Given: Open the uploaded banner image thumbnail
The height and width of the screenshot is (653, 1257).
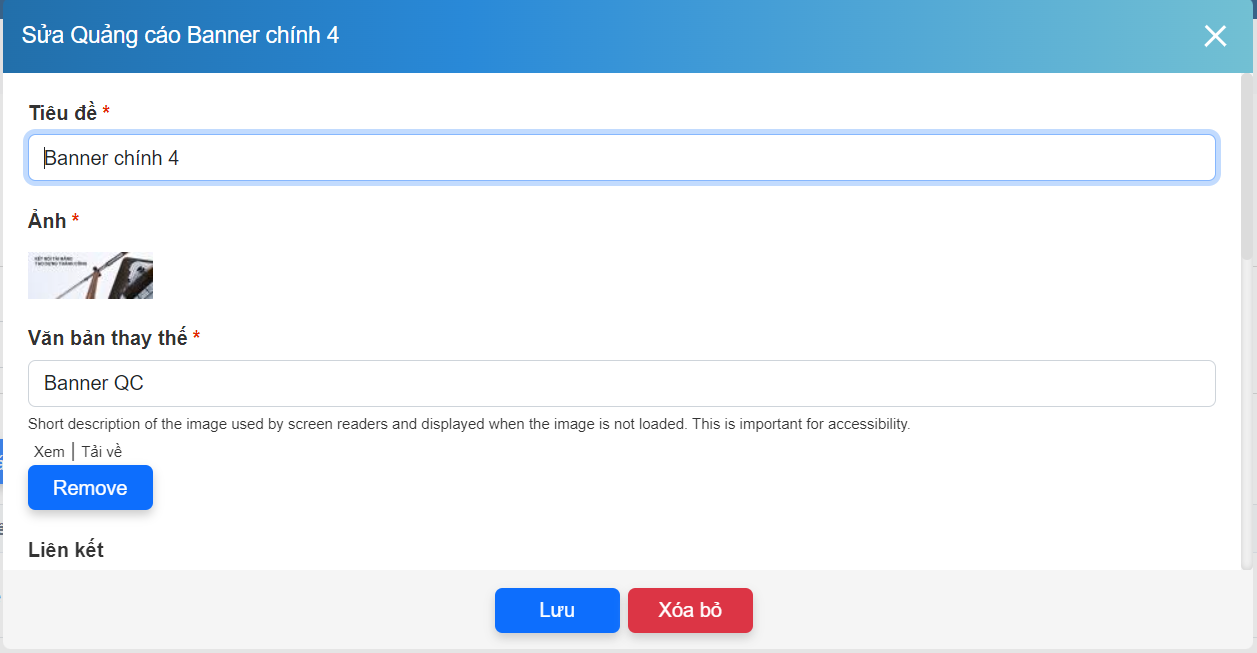Looking at the screenshot, I should coord(90,275).
